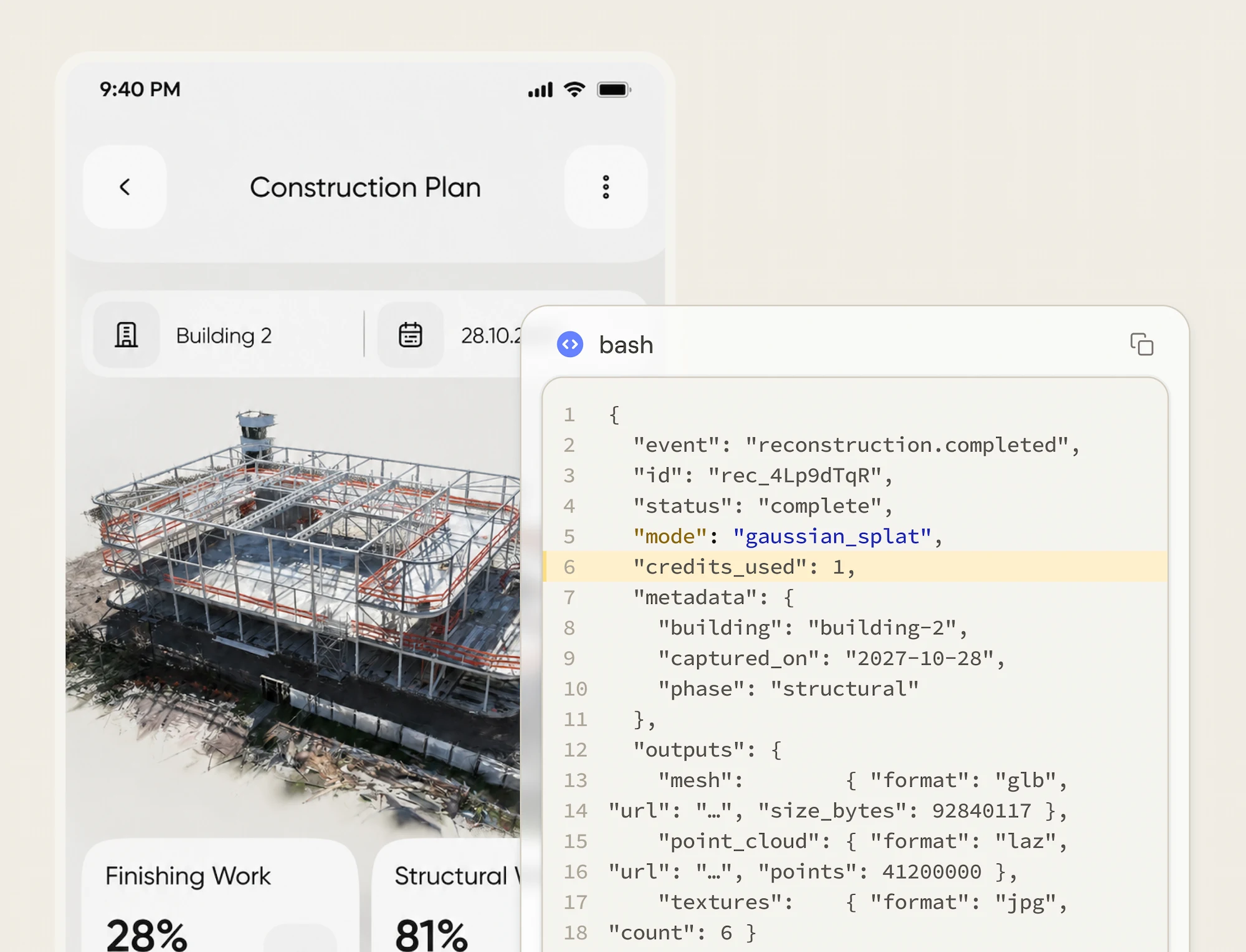This screenshot has height=952, width=1246.
Task: Click the "building": "building-2" line
Action: 812,628
